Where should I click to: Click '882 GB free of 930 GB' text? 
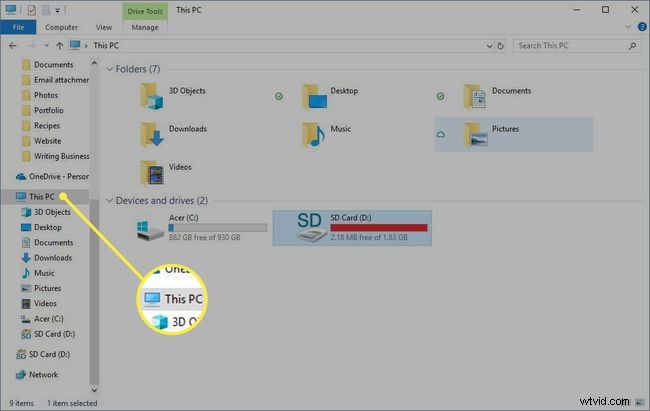(204, 238)
